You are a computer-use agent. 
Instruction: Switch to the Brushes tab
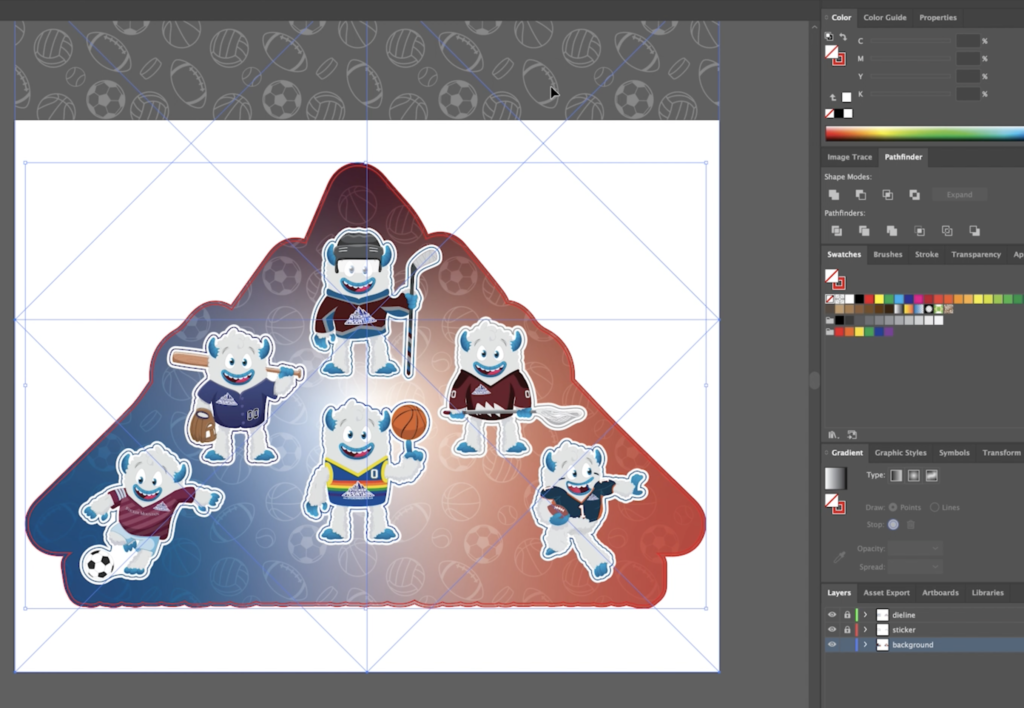pos(888,255)
